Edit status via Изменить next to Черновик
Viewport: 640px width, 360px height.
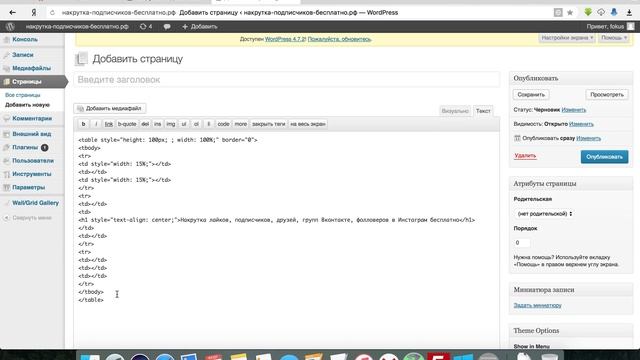[573, 110]
